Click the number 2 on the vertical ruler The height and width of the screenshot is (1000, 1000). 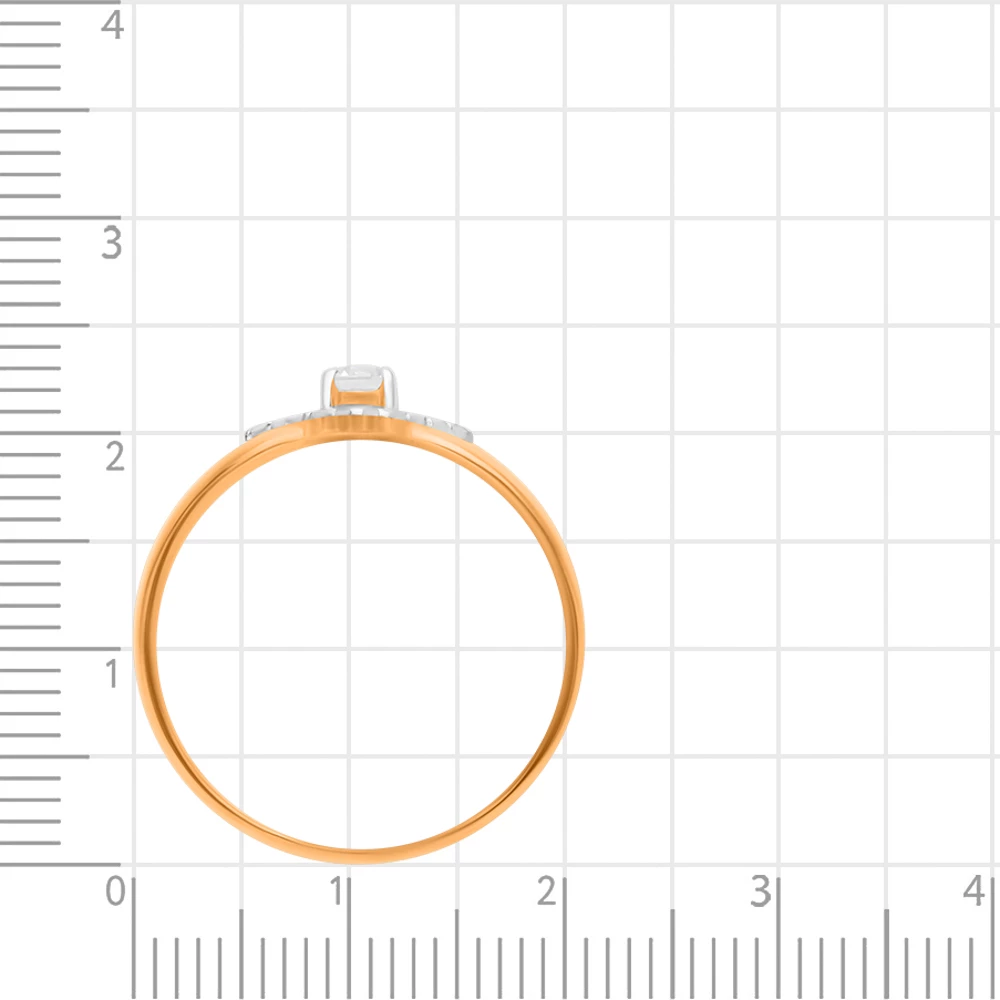point(114,457)
